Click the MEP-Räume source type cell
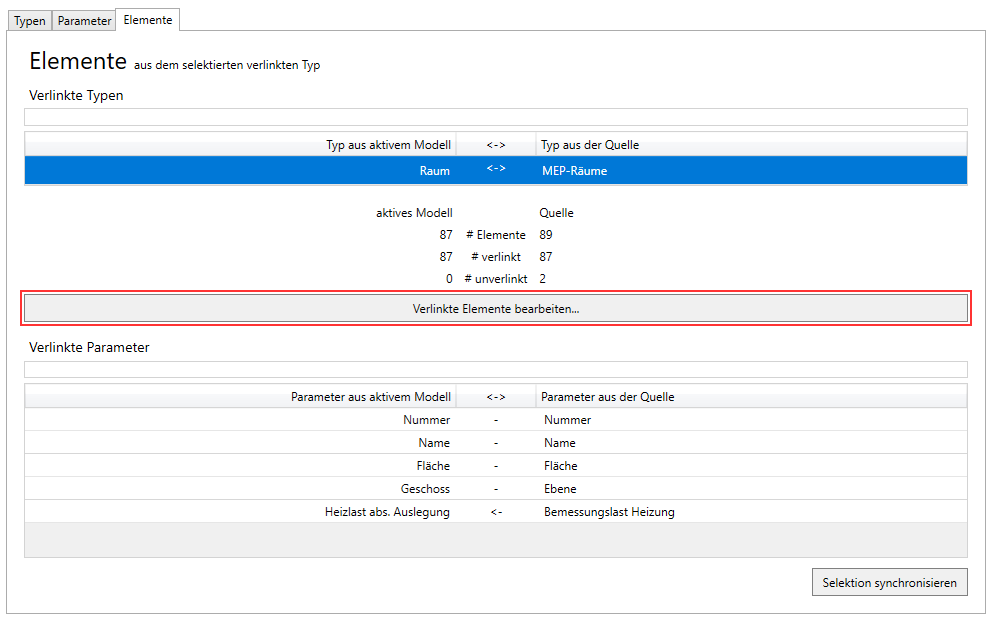The width and height of the screenshot is (991, 620). pyautogui.click(x=574, y=171)
